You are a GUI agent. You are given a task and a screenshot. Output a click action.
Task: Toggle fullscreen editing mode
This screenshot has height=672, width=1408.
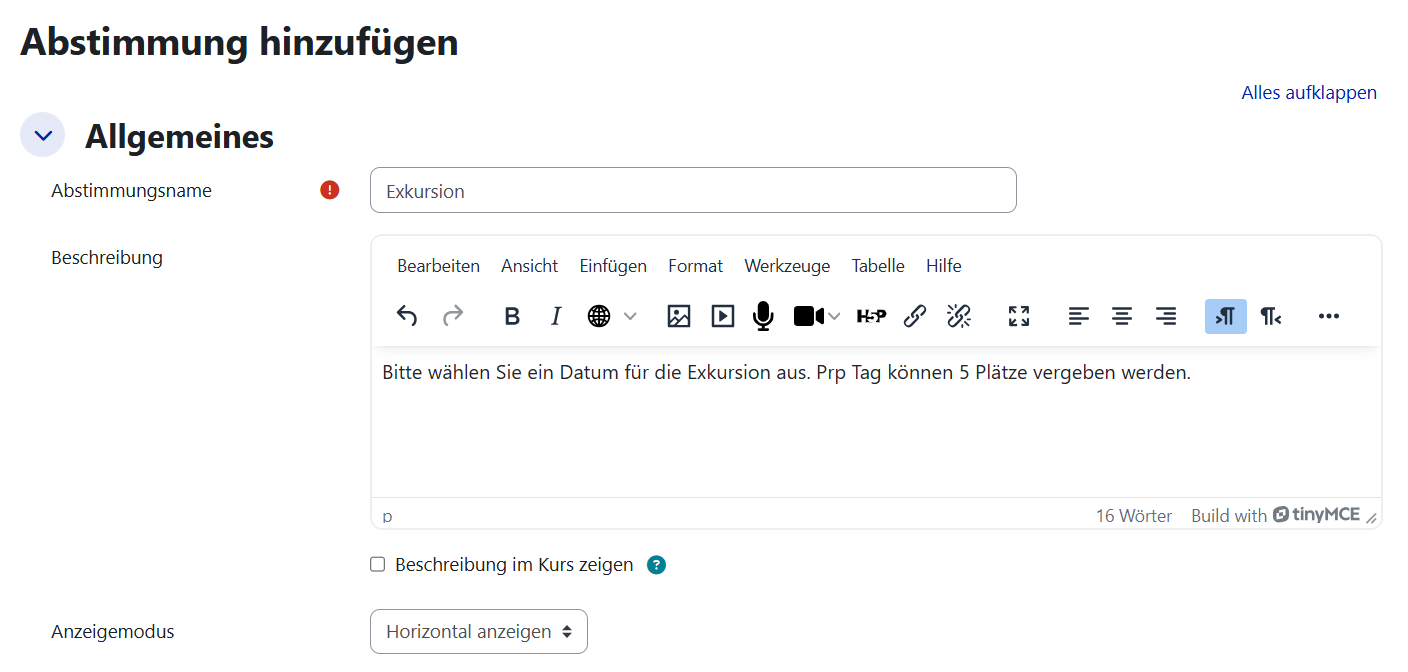click(1018, 316)
